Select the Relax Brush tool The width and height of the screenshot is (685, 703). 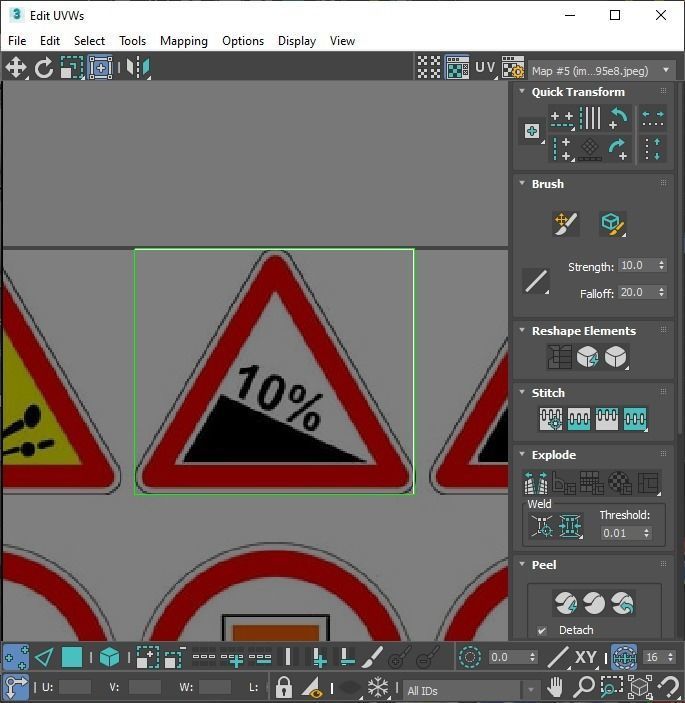[x=613, y=224]
